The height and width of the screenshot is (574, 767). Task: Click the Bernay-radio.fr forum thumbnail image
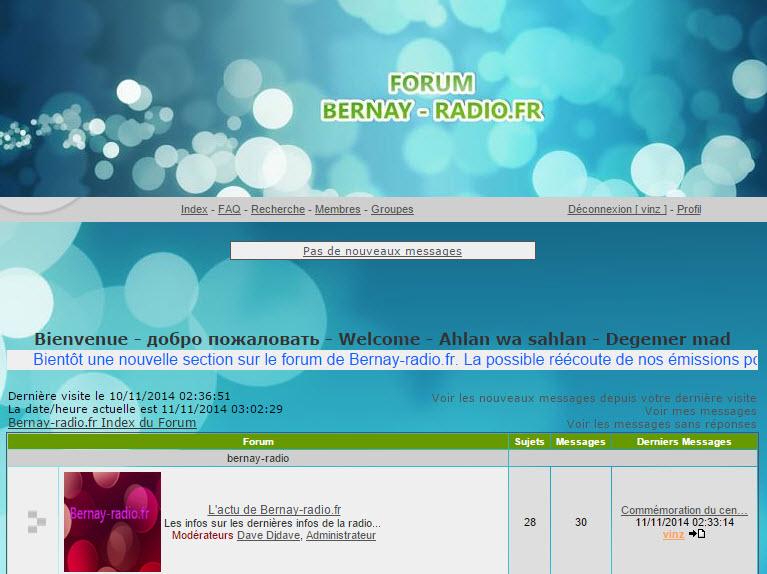[x=113, y=522]
